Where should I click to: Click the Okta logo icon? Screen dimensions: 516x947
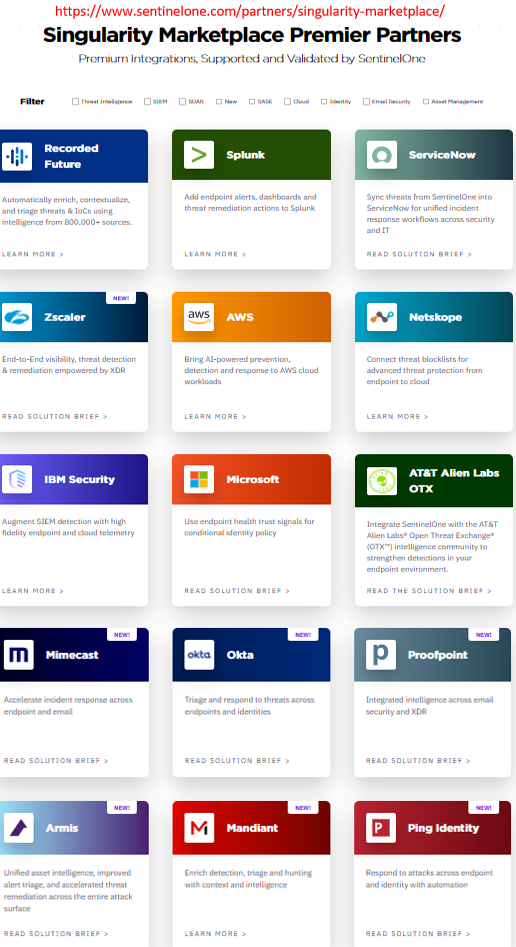click(x=199, y=655)
